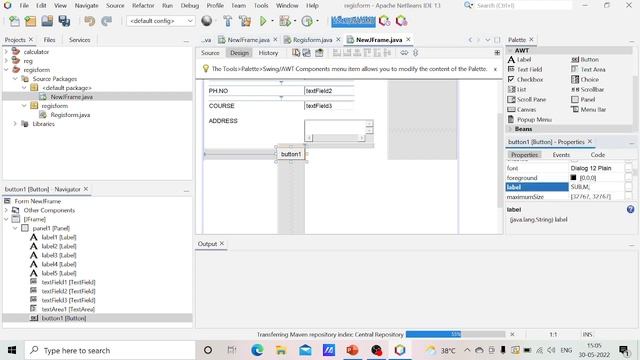Click the Windows taskbar search box
This screenshot has height=360, width=640.
[x=110, y=350]
